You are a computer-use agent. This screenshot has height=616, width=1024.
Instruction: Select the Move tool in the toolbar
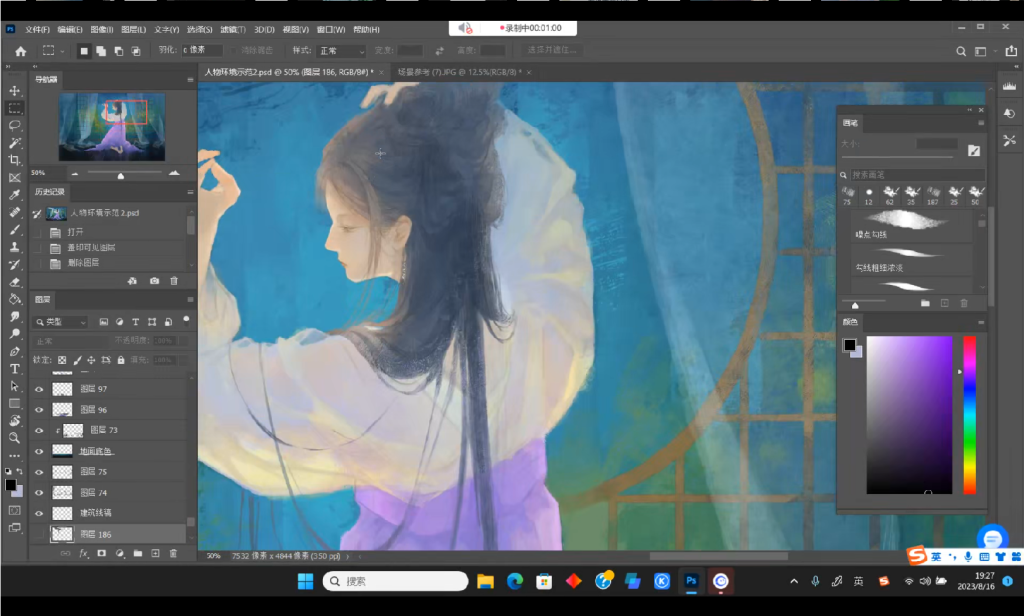(x=14, y=90)
